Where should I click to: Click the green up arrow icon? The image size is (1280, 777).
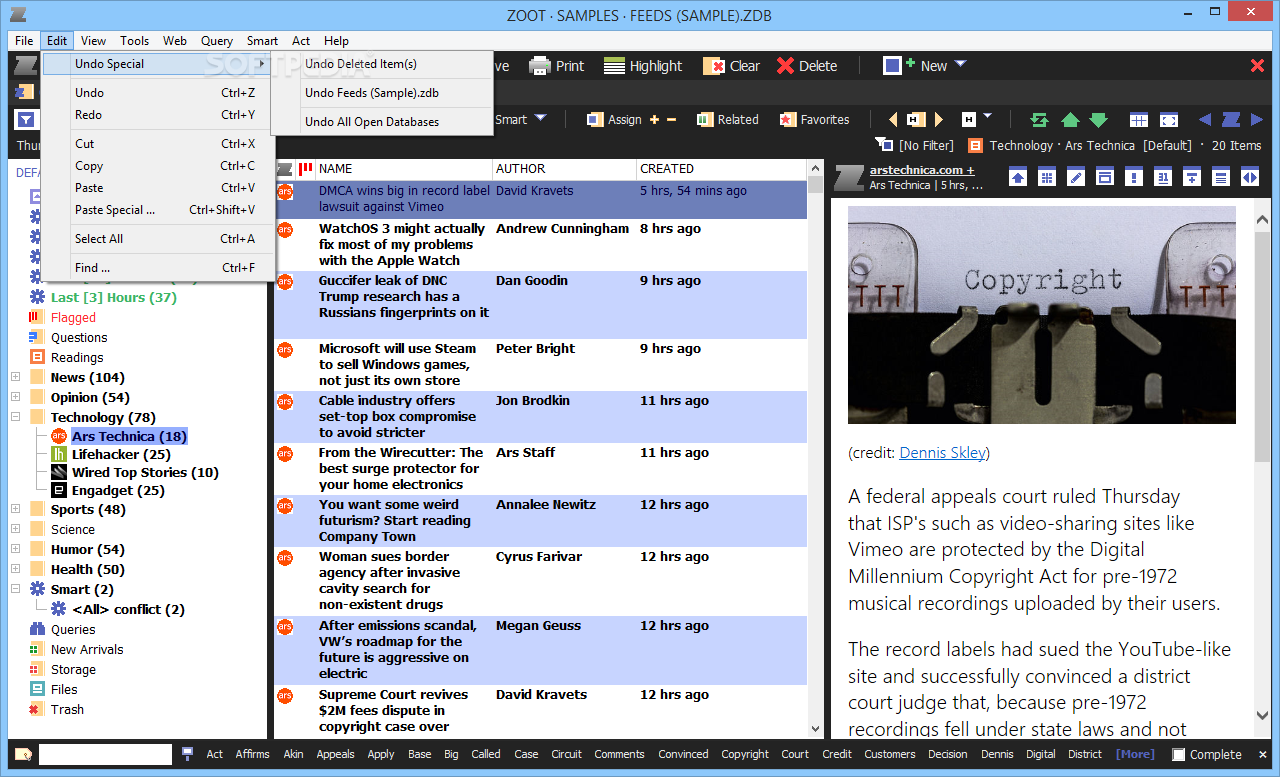pos(1070,120)
